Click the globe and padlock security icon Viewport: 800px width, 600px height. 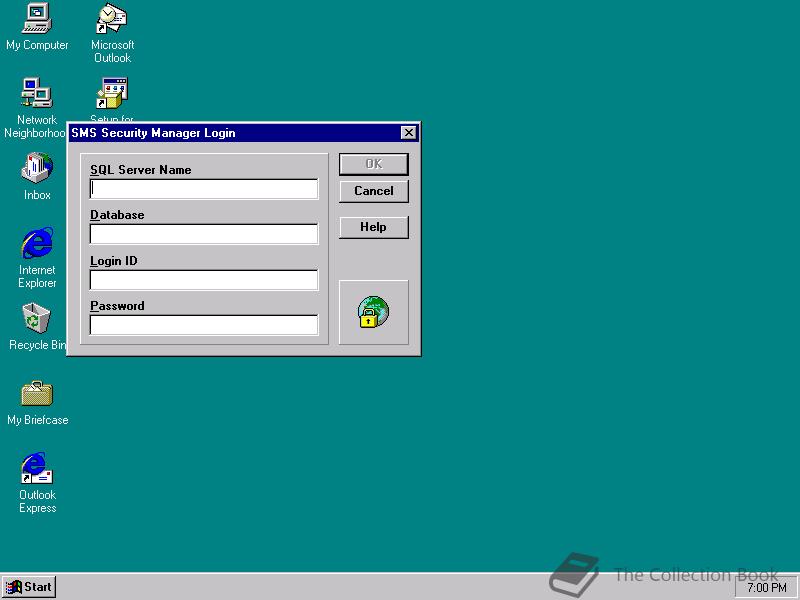tap(373, 312)
